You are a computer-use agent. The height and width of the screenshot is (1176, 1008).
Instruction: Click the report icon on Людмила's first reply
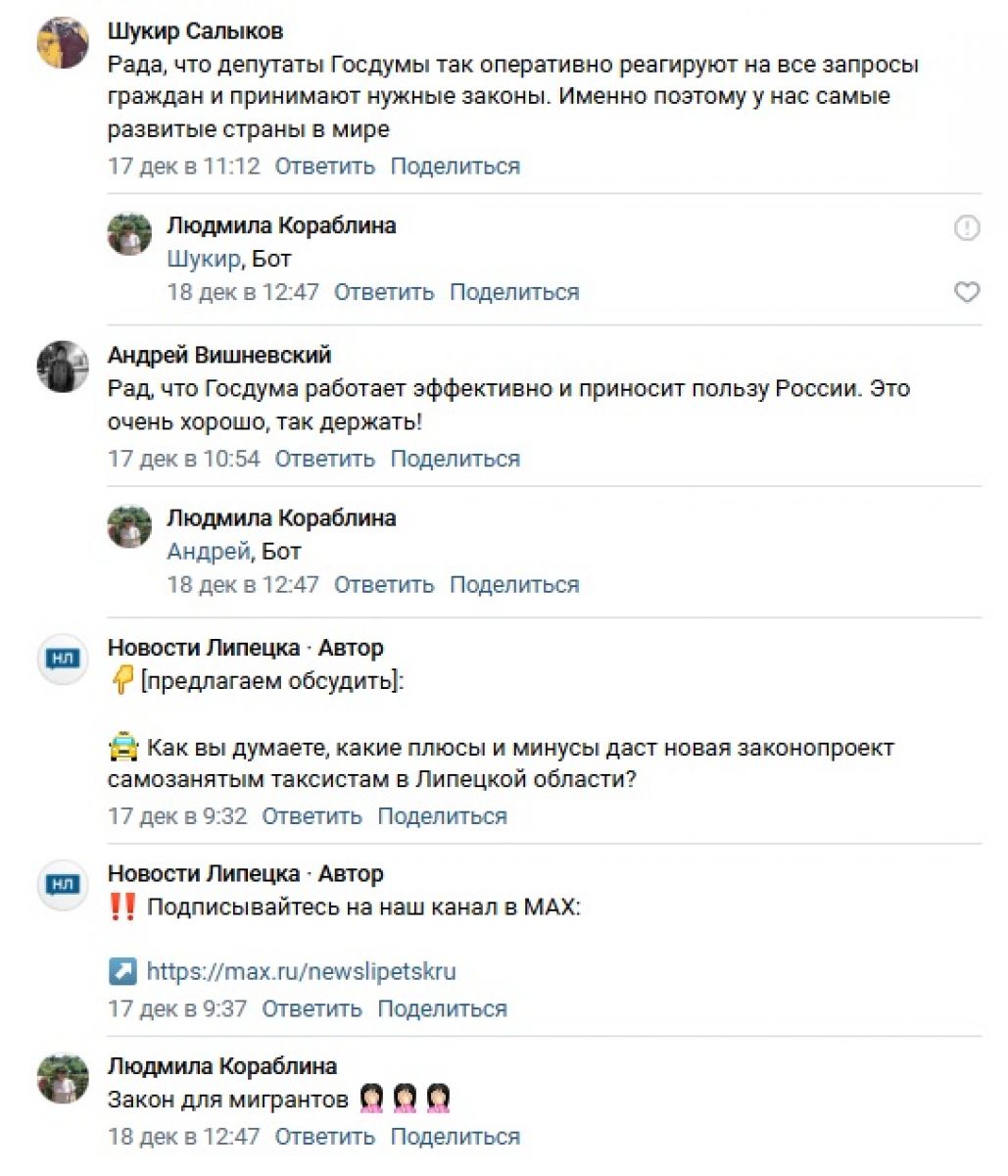pos(966,228)
